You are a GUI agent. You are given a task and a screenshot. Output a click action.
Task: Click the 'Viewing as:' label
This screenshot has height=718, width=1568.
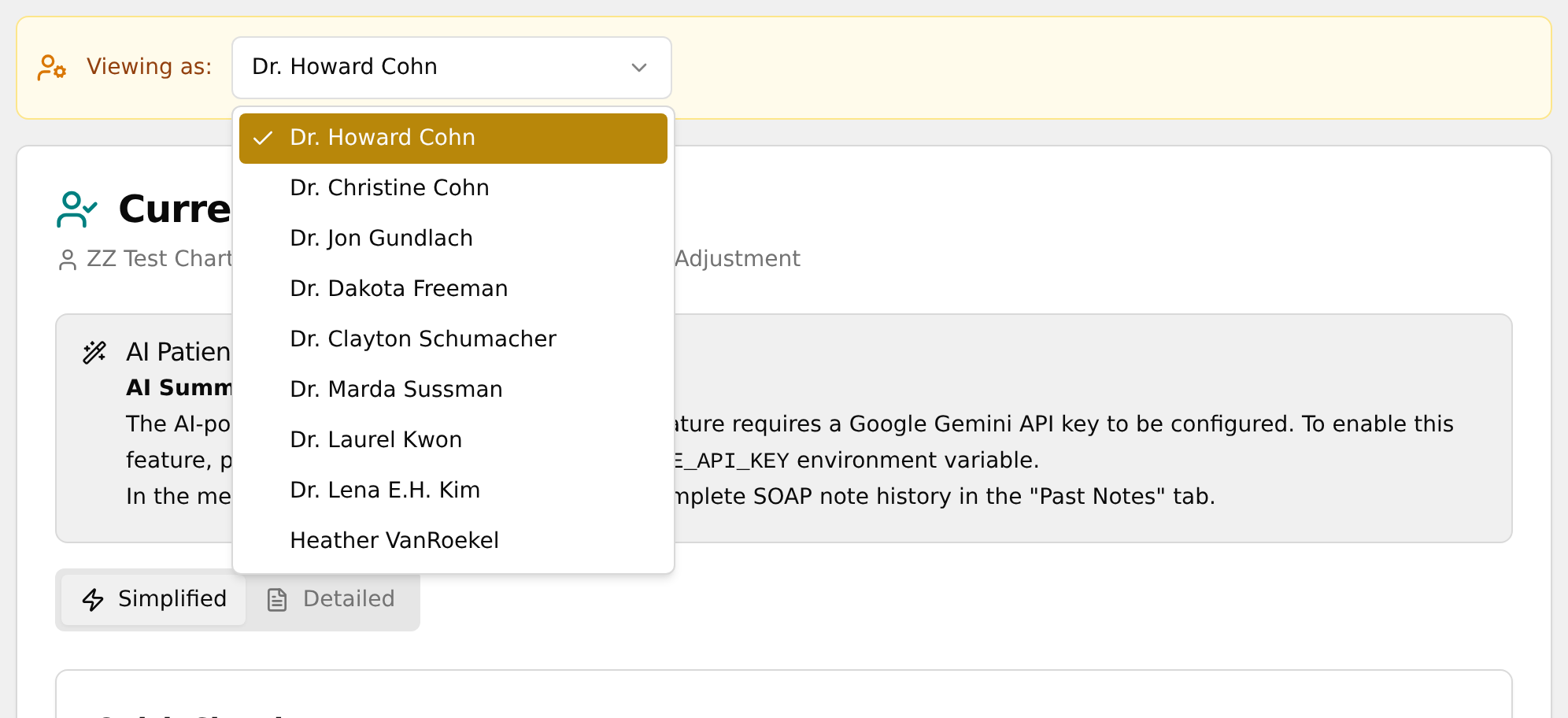(149, 67)
